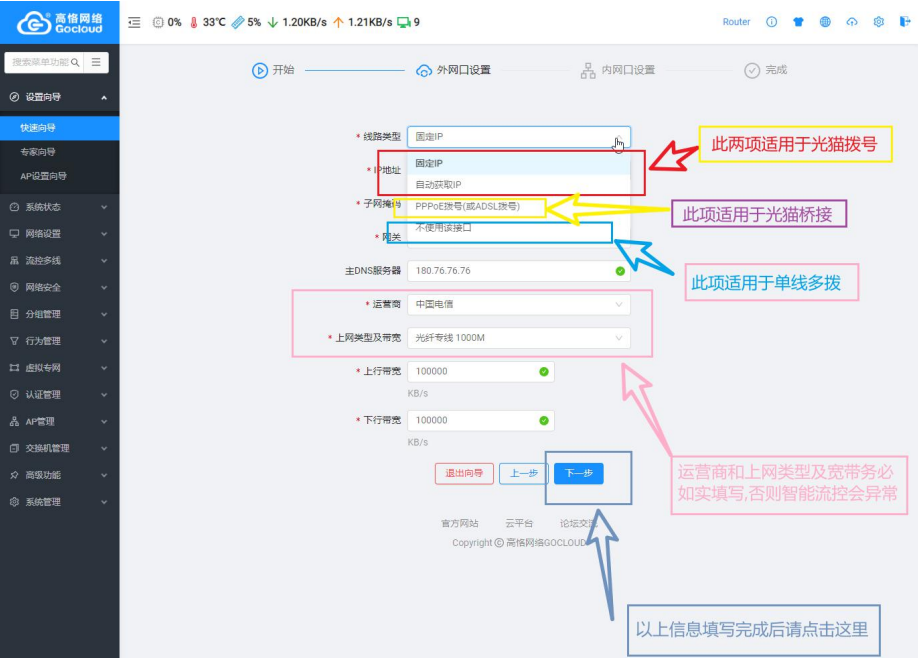Click the 上一步 button
Screen dimensions: 918x658
click(x=523, y=474)
